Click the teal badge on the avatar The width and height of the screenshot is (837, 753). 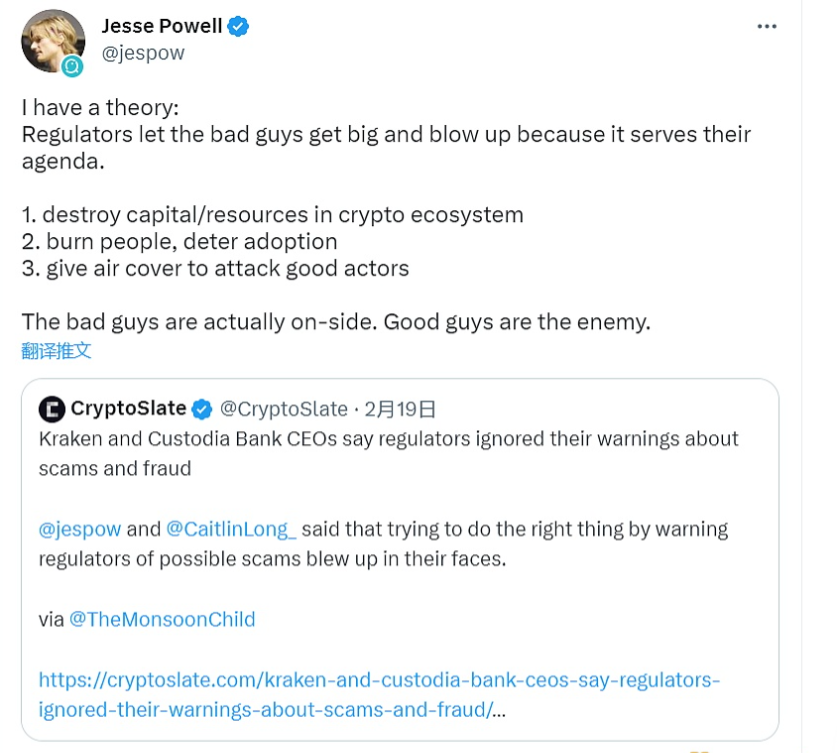tap(71, 66)
